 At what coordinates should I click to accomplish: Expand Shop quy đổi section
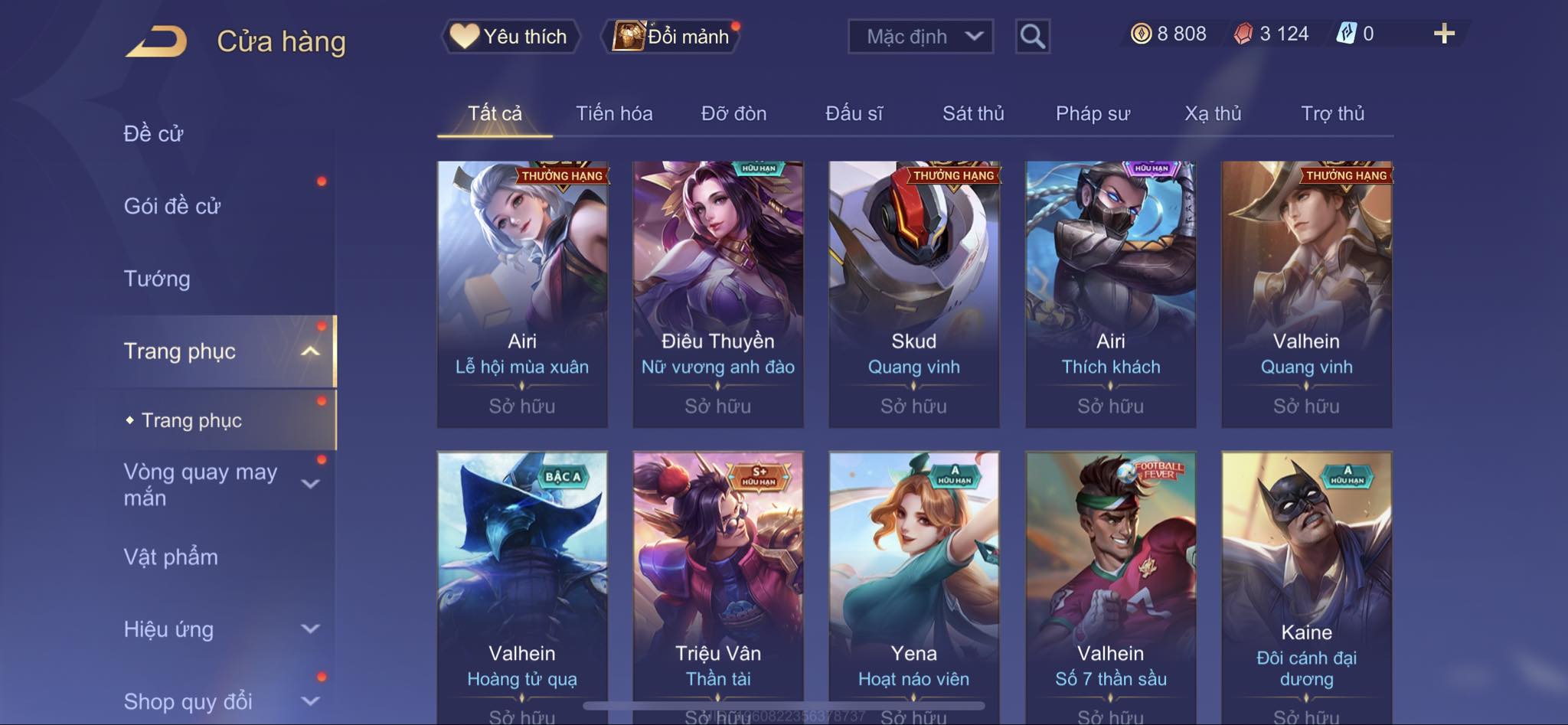tap(310, 701)
